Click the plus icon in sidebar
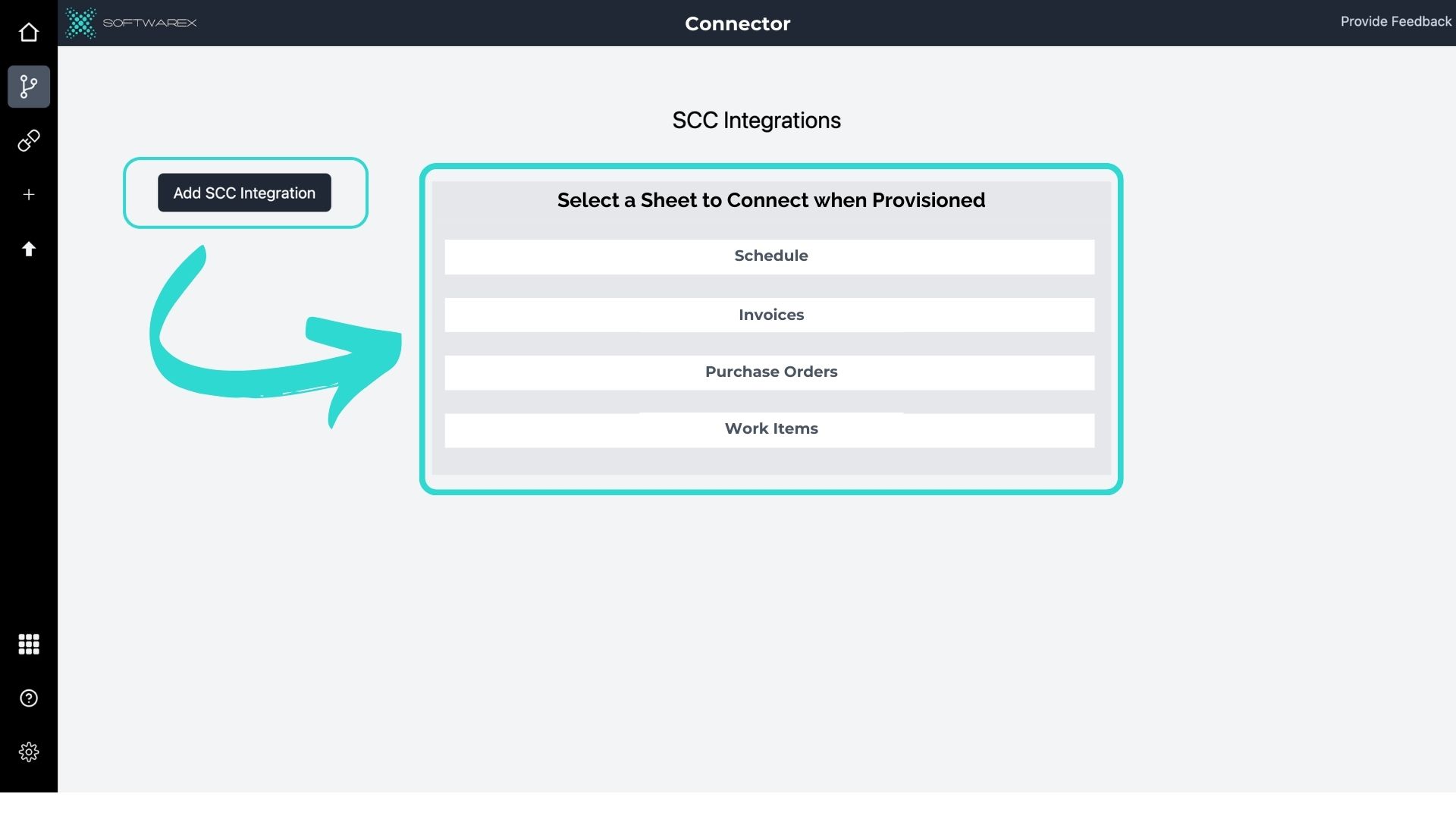Screen dimensions: 1456x819 click(29, 194)
